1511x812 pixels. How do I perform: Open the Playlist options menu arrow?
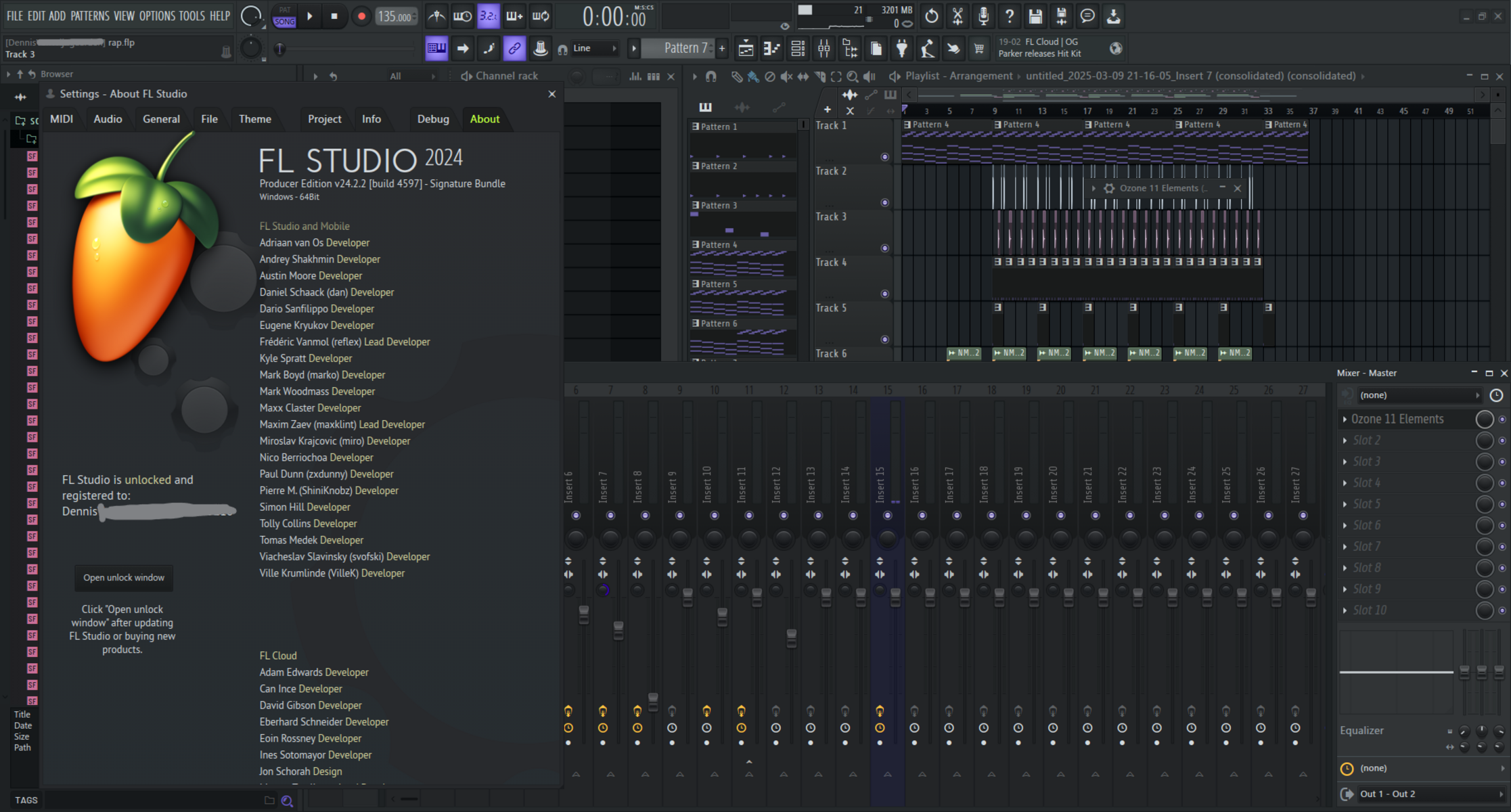694,76
